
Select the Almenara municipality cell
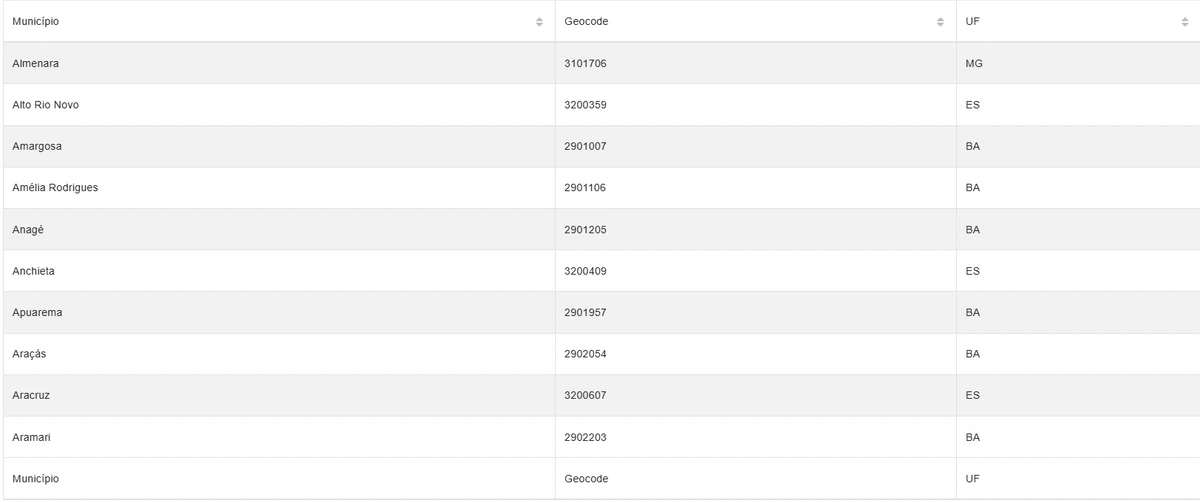36,64
